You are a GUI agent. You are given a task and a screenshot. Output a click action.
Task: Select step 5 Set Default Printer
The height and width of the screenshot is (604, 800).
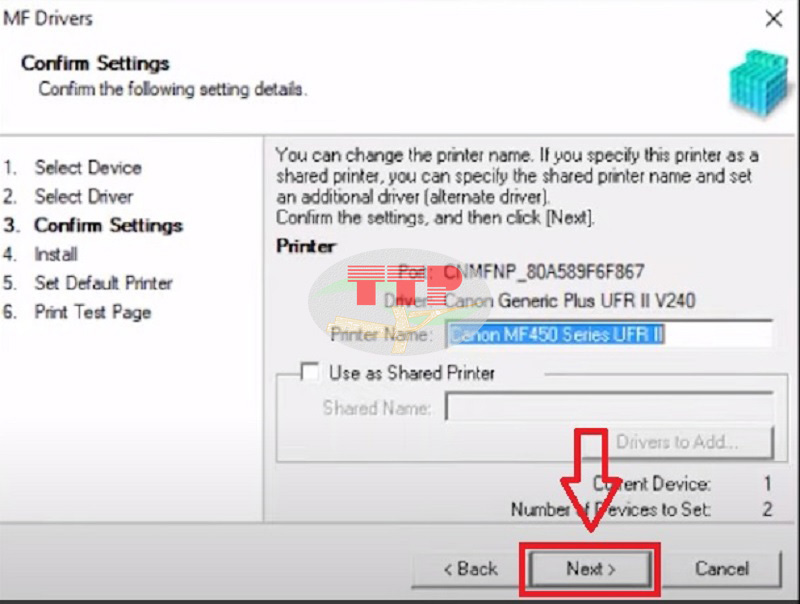(104, 283)
